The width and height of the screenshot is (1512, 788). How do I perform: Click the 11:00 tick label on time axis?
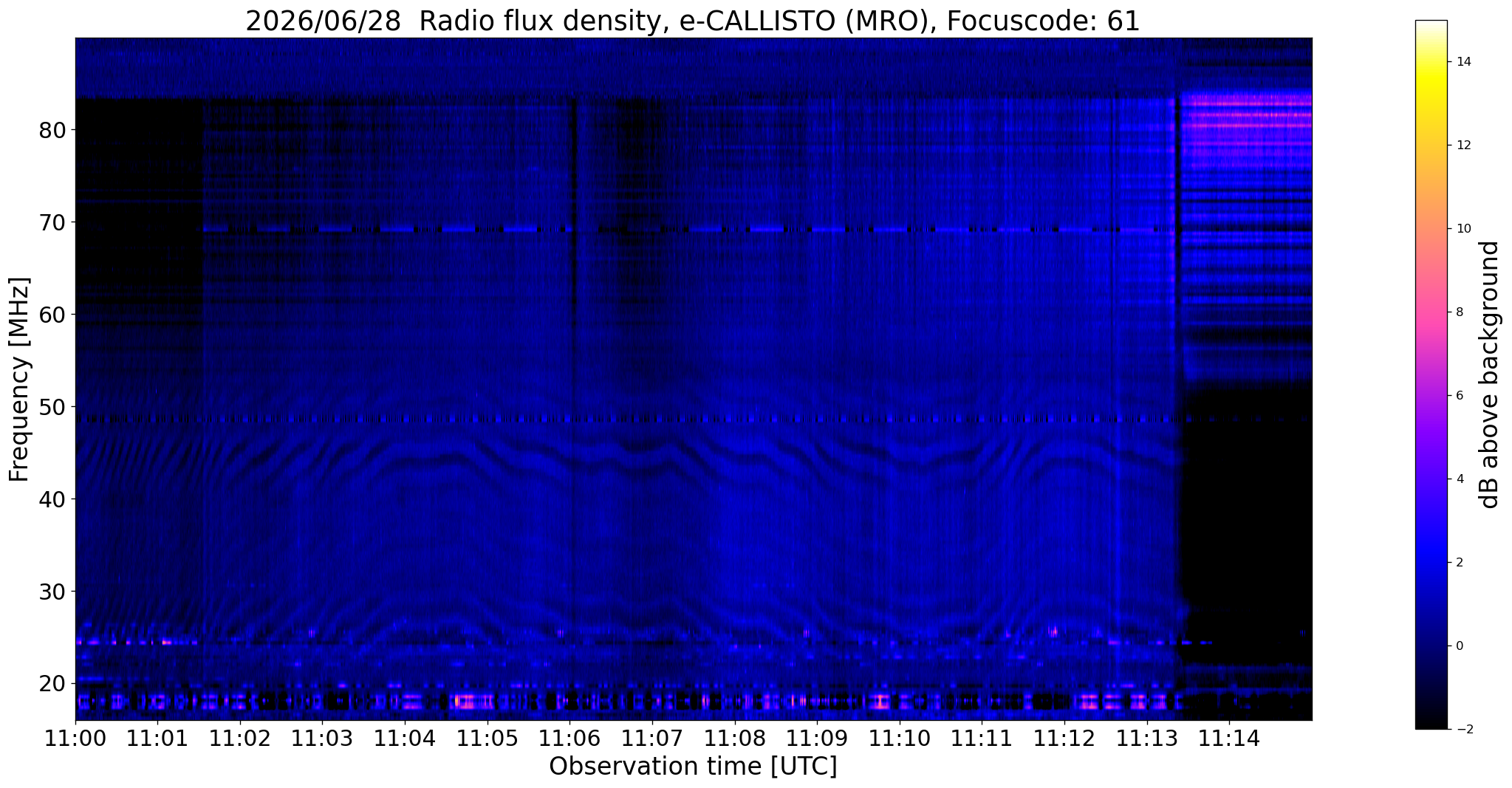pos(75,739)
